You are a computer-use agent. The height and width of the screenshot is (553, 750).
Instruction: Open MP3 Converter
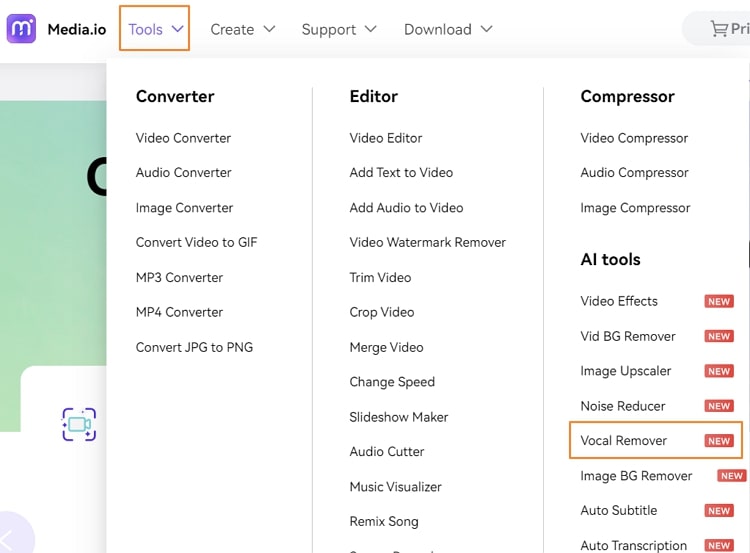pos(179,277)
